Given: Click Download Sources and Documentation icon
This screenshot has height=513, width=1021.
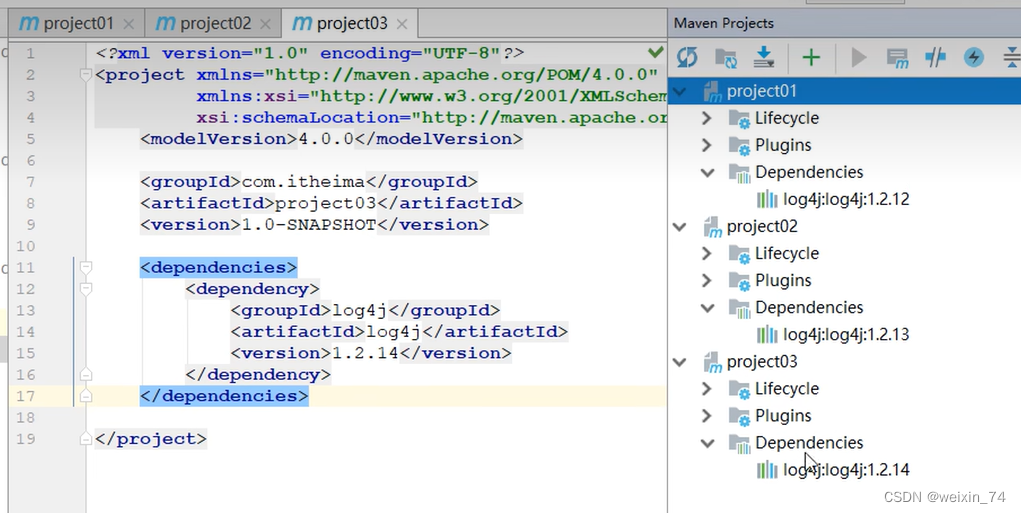Looking at the screenshot, I should click(764, 57).
